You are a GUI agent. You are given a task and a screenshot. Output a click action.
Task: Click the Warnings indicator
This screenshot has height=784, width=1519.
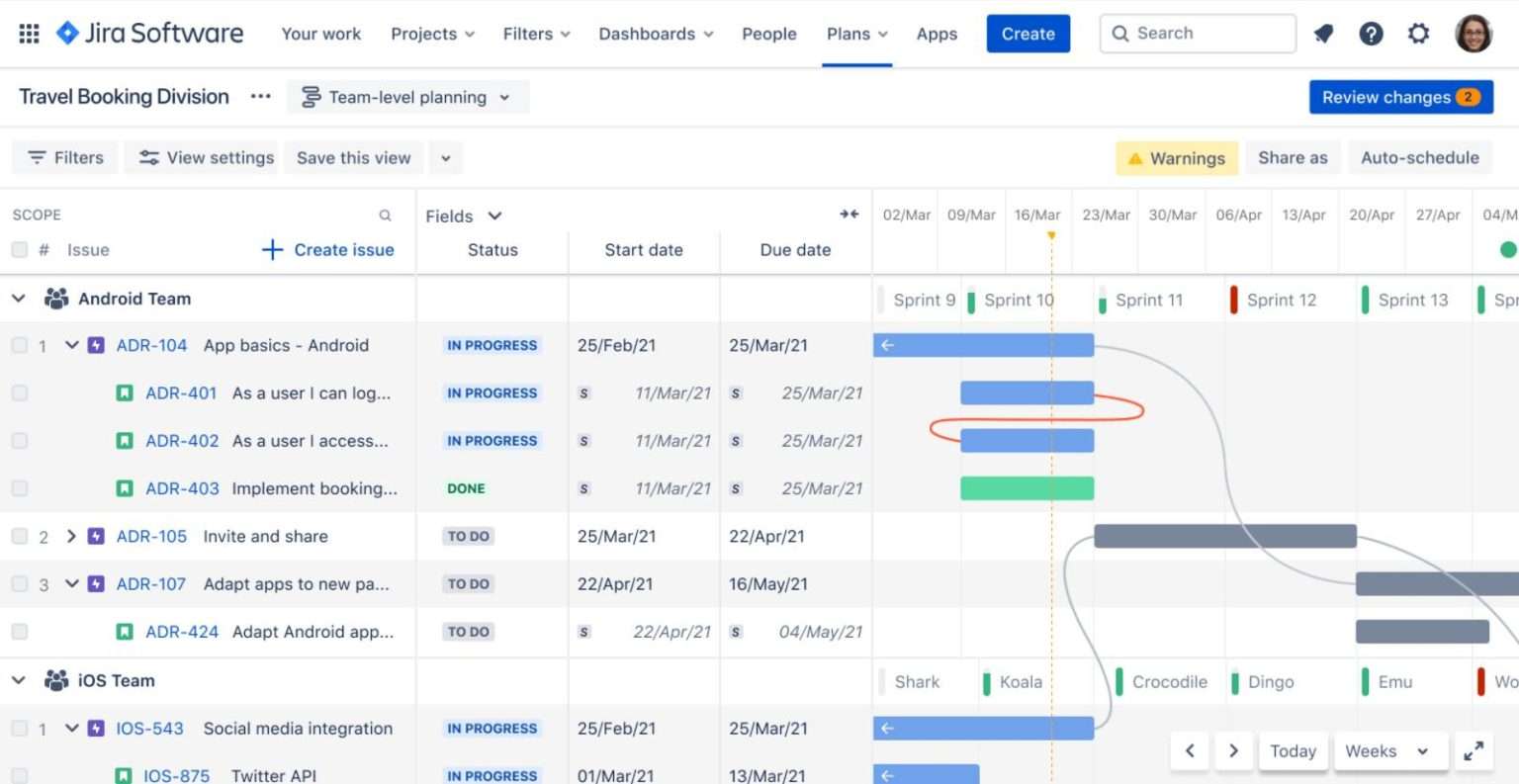(1177, 157)
